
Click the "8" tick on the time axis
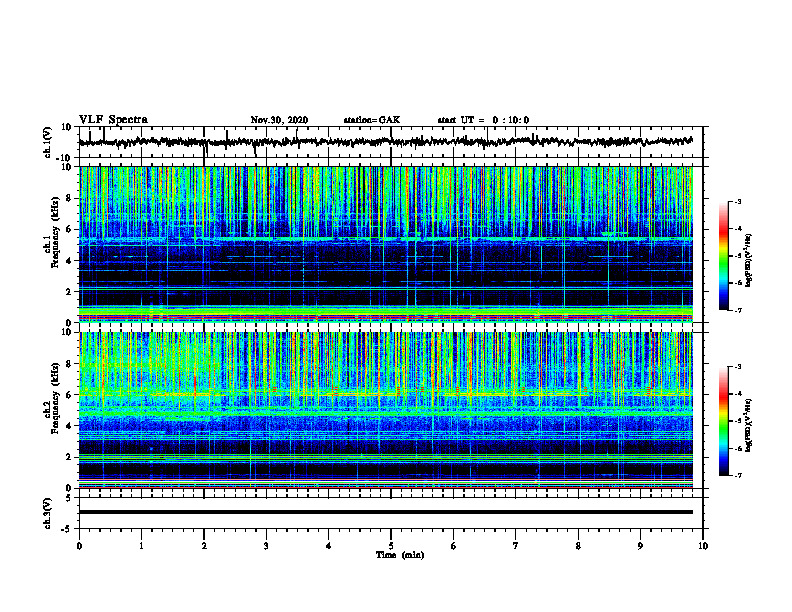(578, 546)
